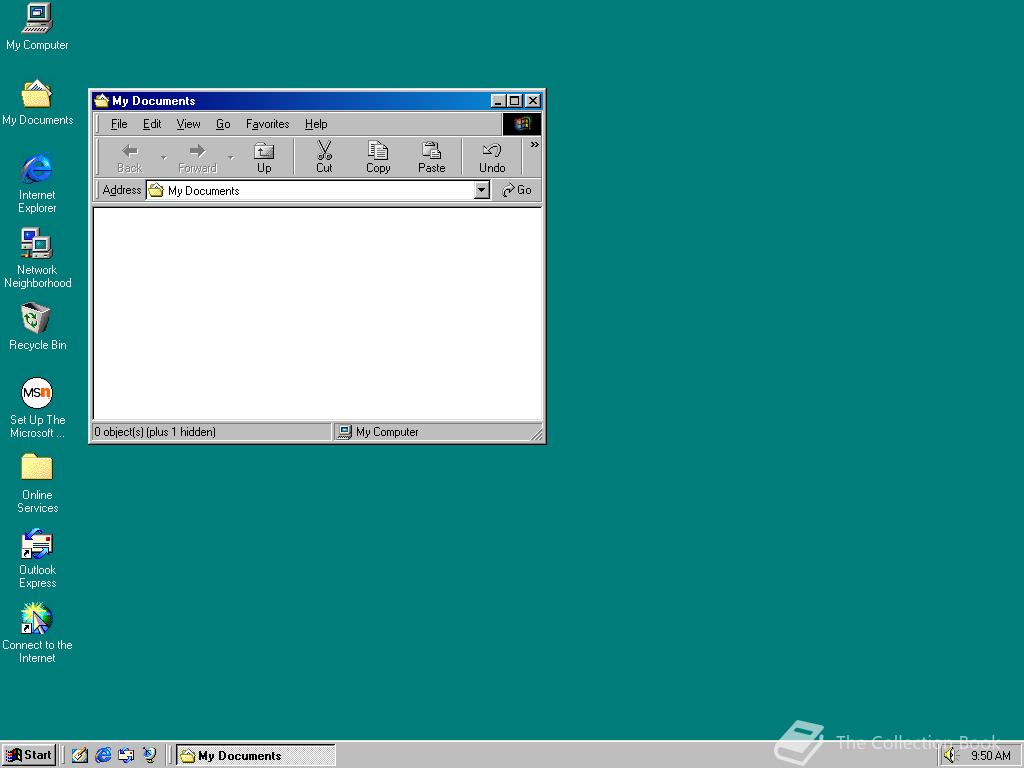
Task: Launch Outlook Express from quick launch
Action: [x=126, y=756]
